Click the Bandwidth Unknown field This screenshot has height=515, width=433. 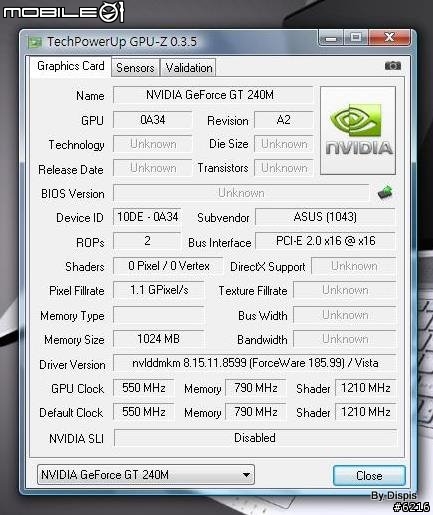tap(345, 339)
